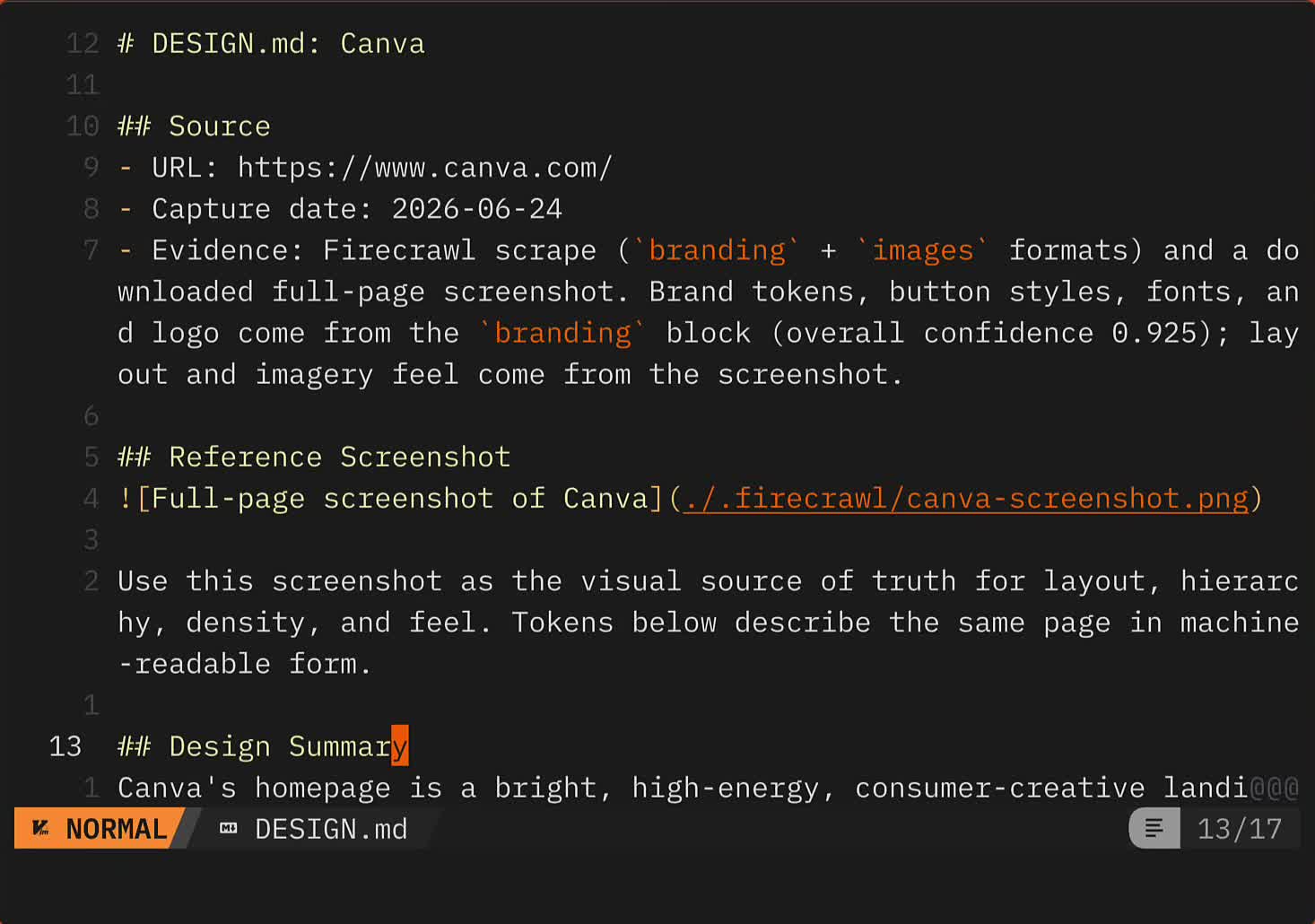Screen dimensions: 1315x924
Task: Click the '-readable form.' wrapped line
Action: click(245, 663)
